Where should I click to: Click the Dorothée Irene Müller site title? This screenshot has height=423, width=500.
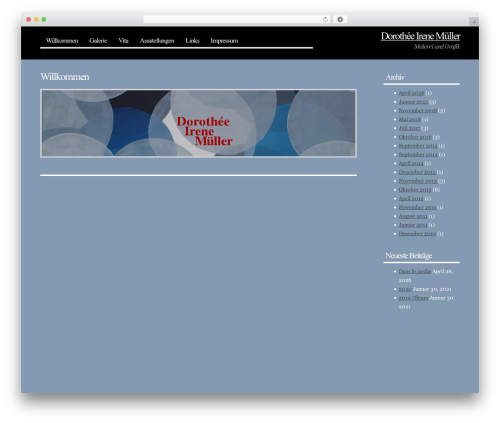coord(421,36)
